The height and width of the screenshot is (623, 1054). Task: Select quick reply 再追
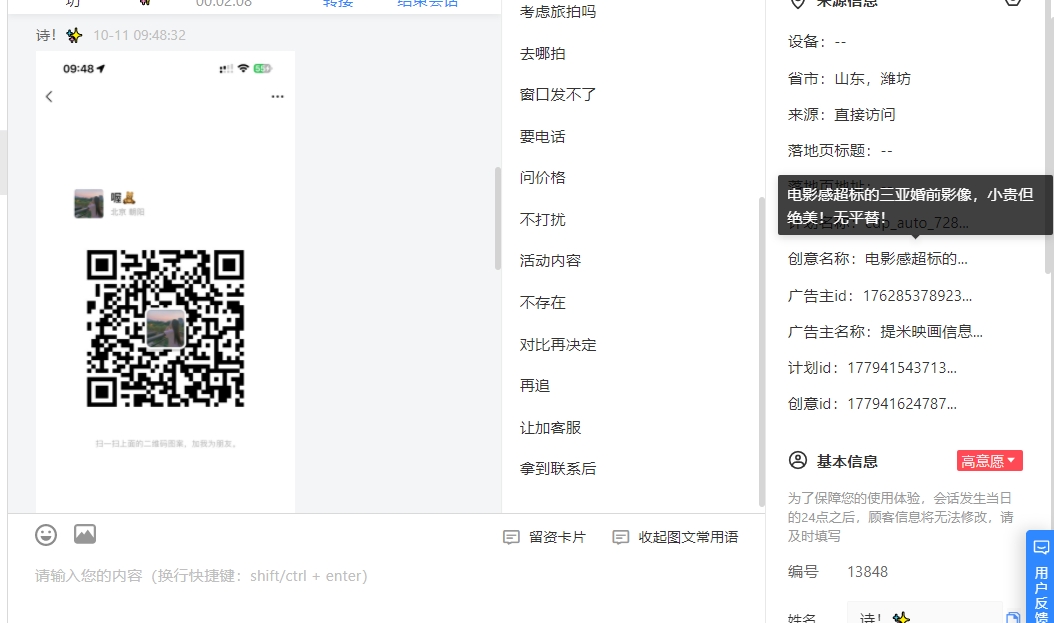tap(534, 386)
